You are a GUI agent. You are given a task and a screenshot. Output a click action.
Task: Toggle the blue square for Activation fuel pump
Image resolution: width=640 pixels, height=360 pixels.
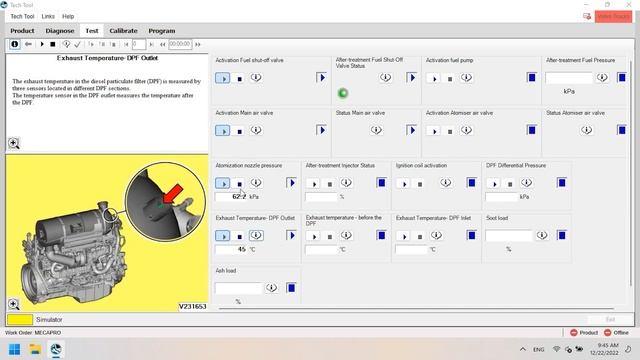(531, 77)
